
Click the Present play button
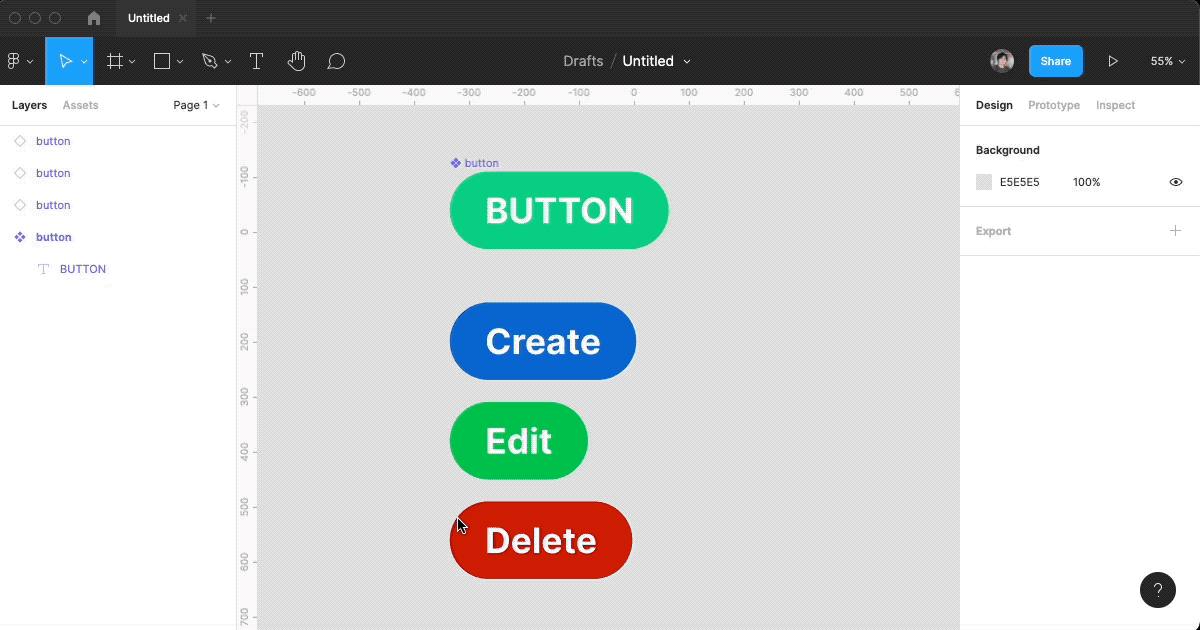tap(1113, 60)
